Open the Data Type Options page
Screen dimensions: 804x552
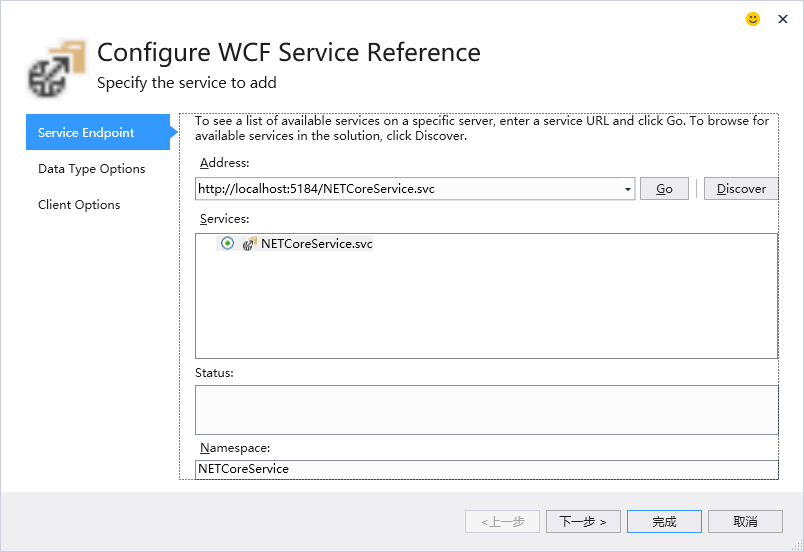click(x=91, y=169)
